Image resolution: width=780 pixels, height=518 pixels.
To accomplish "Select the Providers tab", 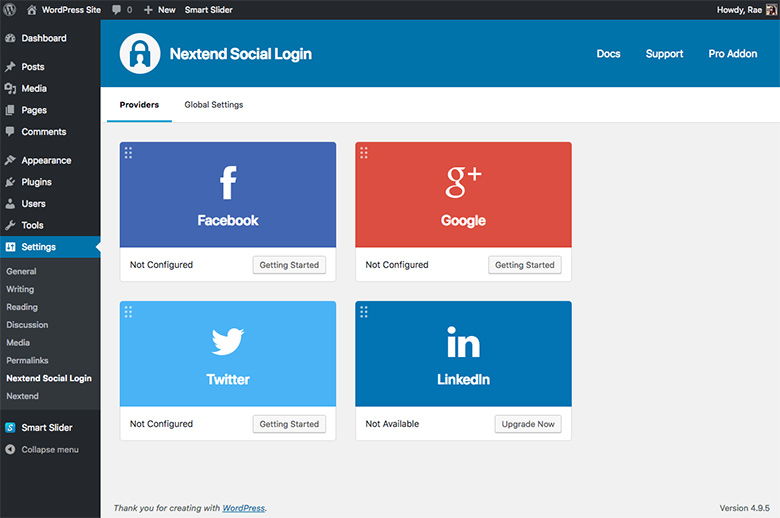I will pyautogui.click(x=139, y=105).
